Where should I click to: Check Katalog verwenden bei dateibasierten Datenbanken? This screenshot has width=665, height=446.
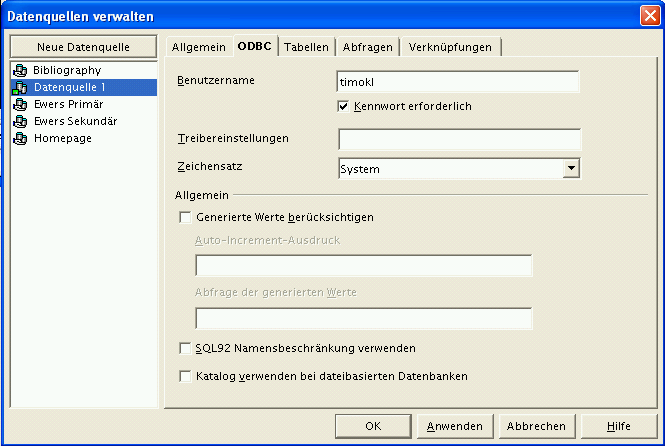point(184,377)
